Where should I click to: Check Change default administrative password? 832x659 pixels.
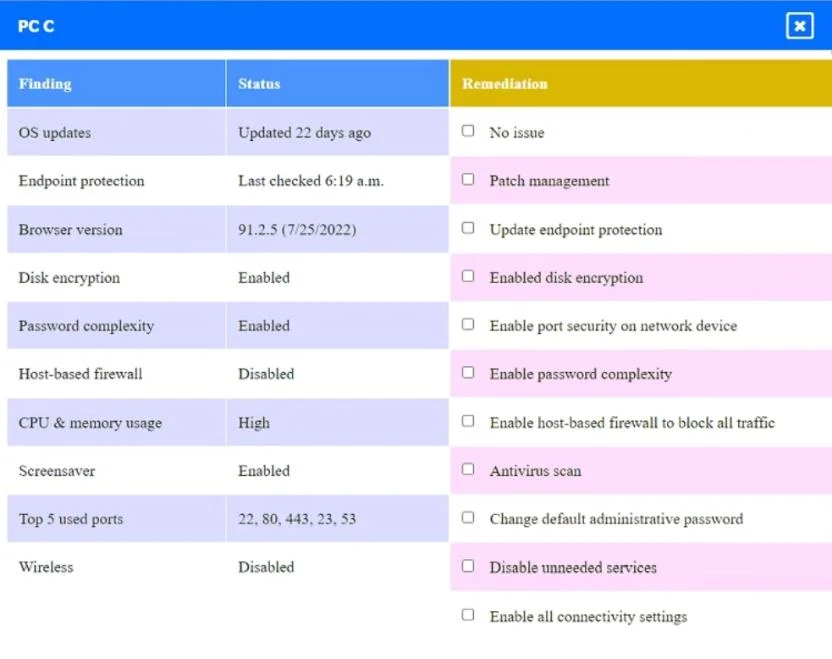click(x=468, y=517)
